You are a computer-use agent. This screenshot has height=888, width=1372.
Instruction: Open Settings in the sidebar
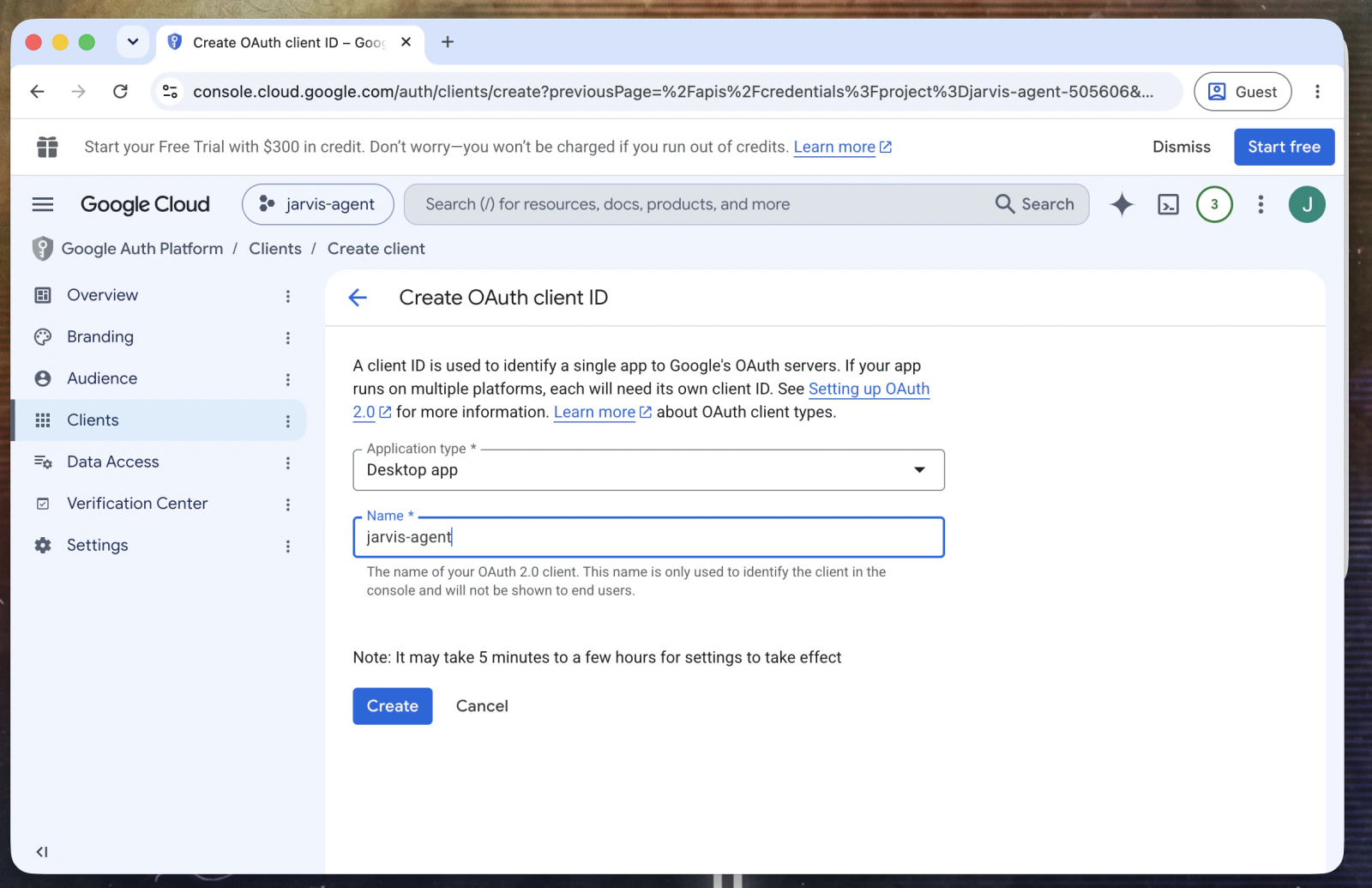pyautogui.click(x=98, y=546)
